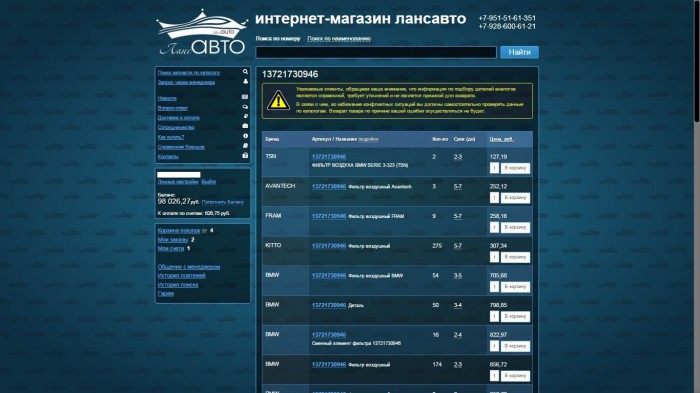This screenshot has width=700, height=393.
Task: Click the icon next to Доставка и оплата
Action: [245, 116]
